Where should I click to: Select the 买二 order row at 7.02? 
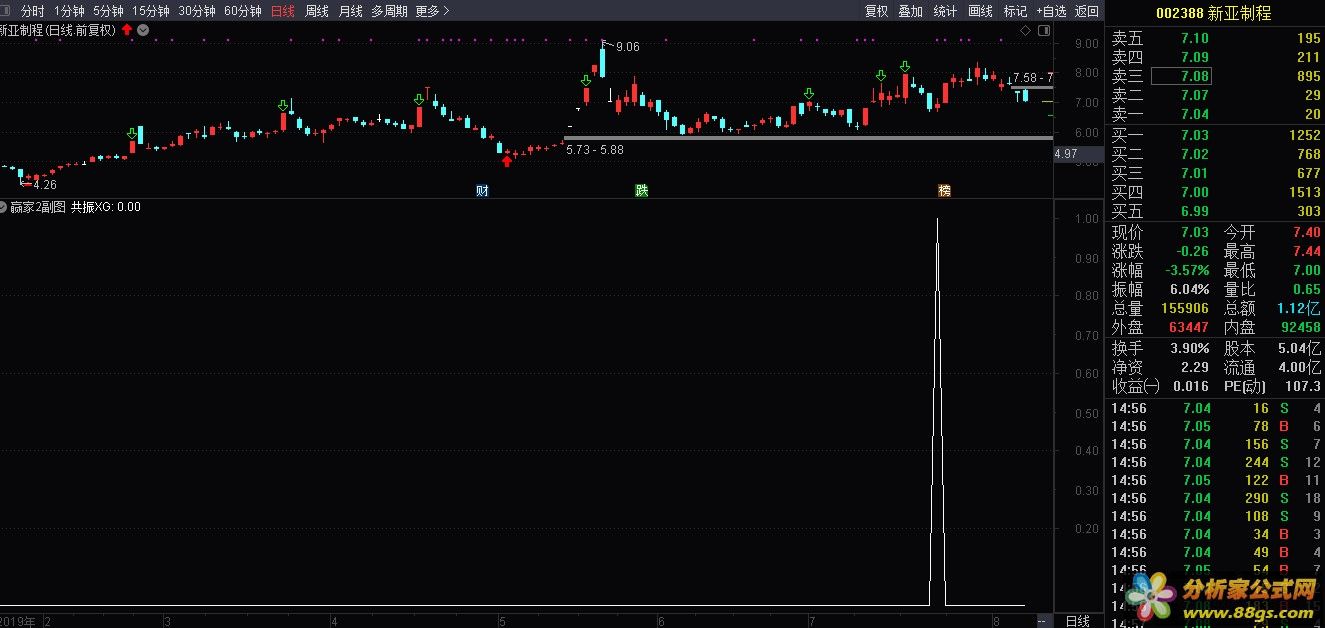(1215, 154)
